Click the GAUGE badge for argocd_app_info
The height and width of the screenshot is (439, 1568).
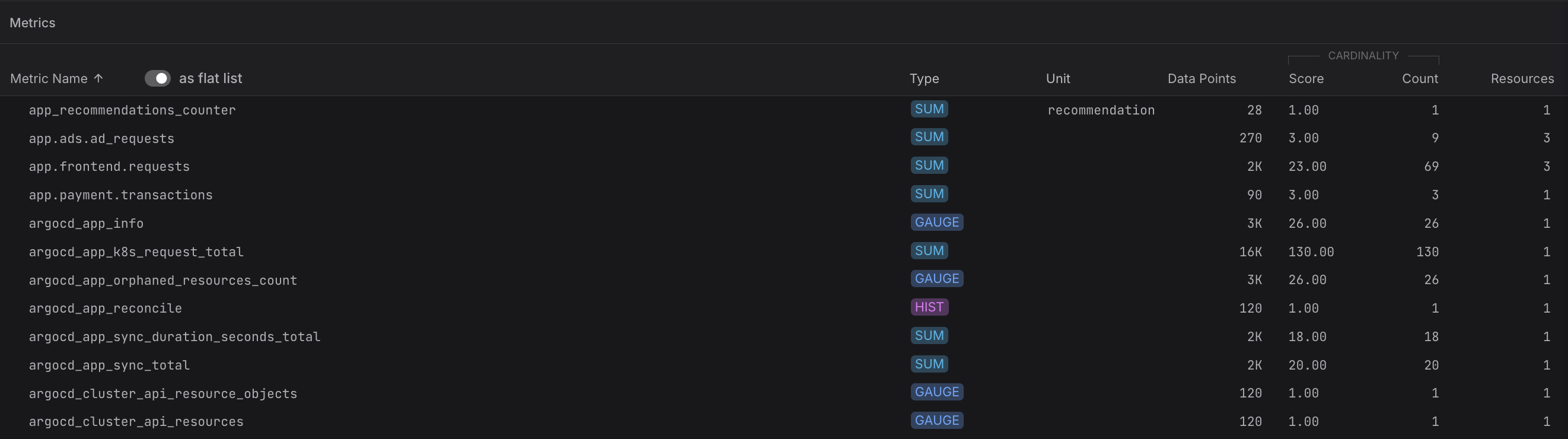click(x=936, y=222)
